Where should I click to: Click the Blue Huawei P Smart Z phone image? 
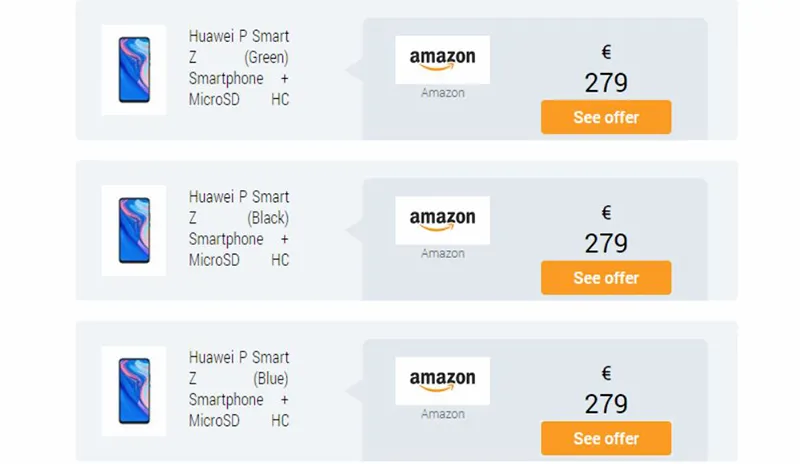pos(134,390)
